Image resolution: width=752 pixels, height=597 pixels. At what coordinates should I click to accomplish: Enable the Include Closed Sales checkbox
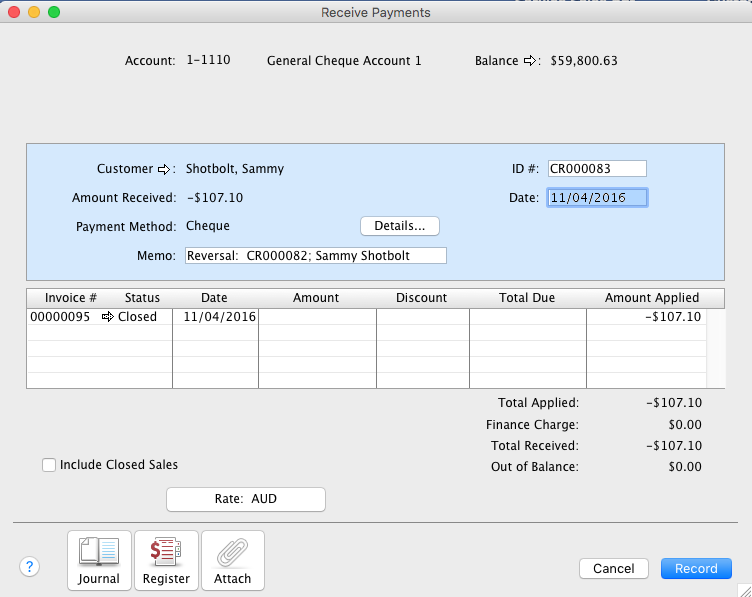pos(49,465)
